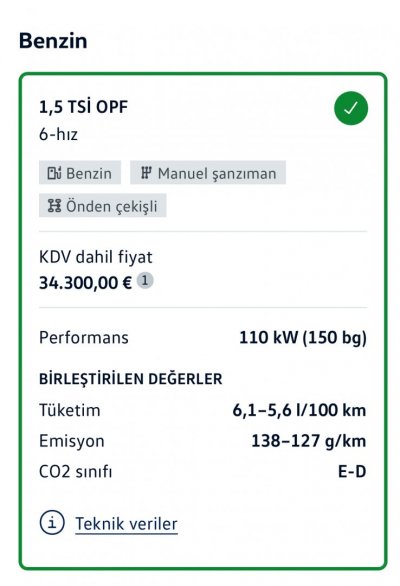Click the drivetrain icon beside Önden çekişli

(x=54, y=206)
